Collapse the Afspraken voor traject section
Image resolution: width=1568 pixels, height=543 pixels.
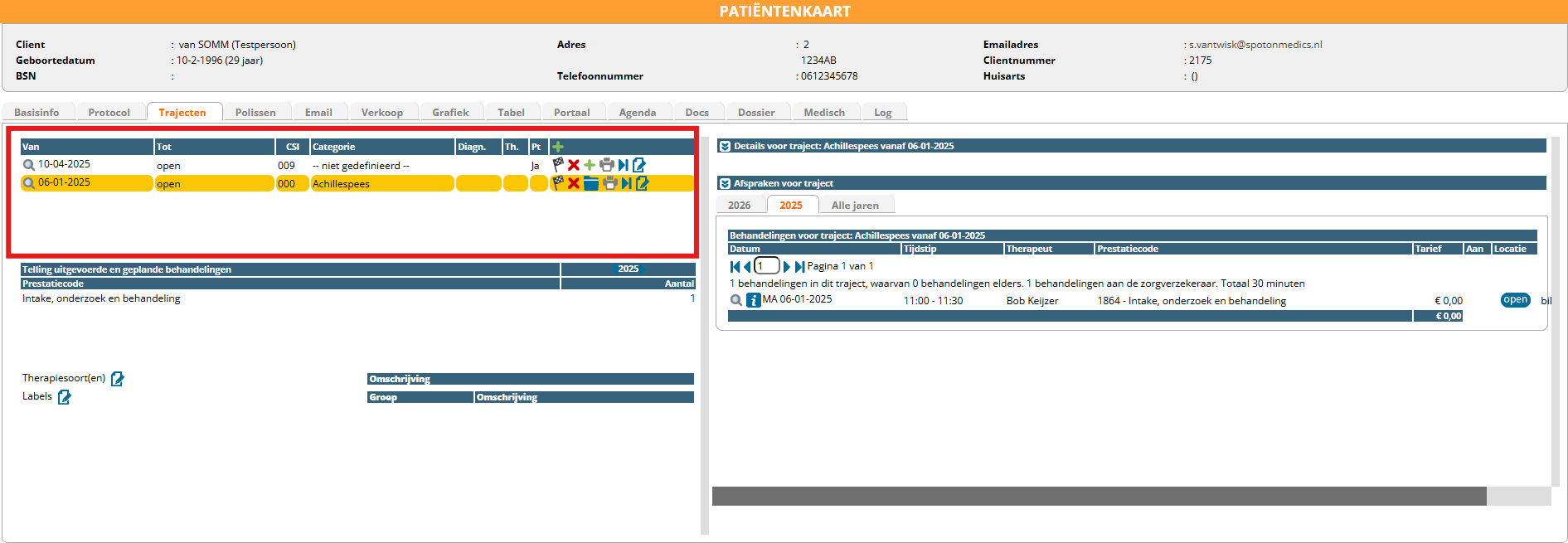tap(725, 183)
